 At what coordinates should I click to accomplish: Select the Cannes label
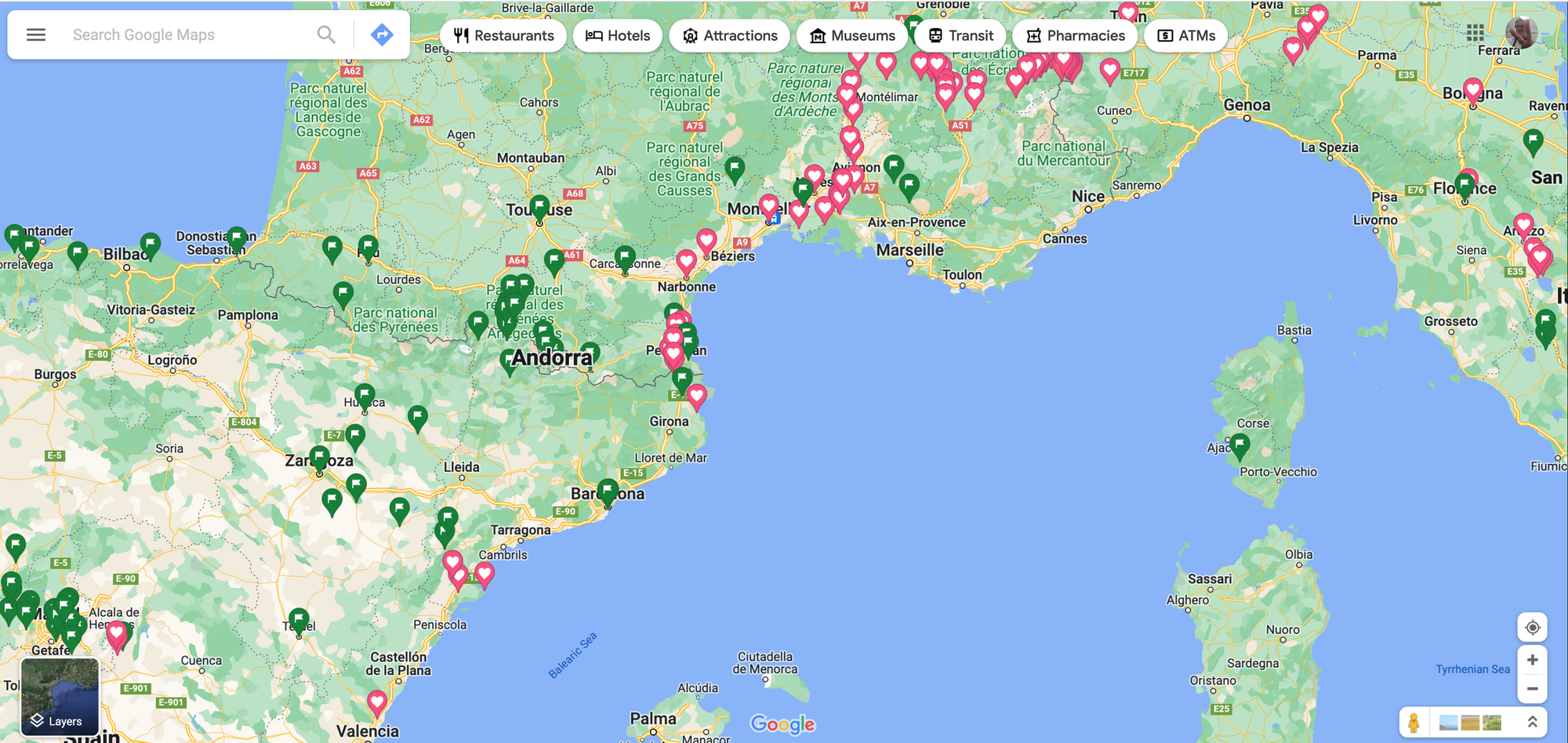(x=1065, y=239)
